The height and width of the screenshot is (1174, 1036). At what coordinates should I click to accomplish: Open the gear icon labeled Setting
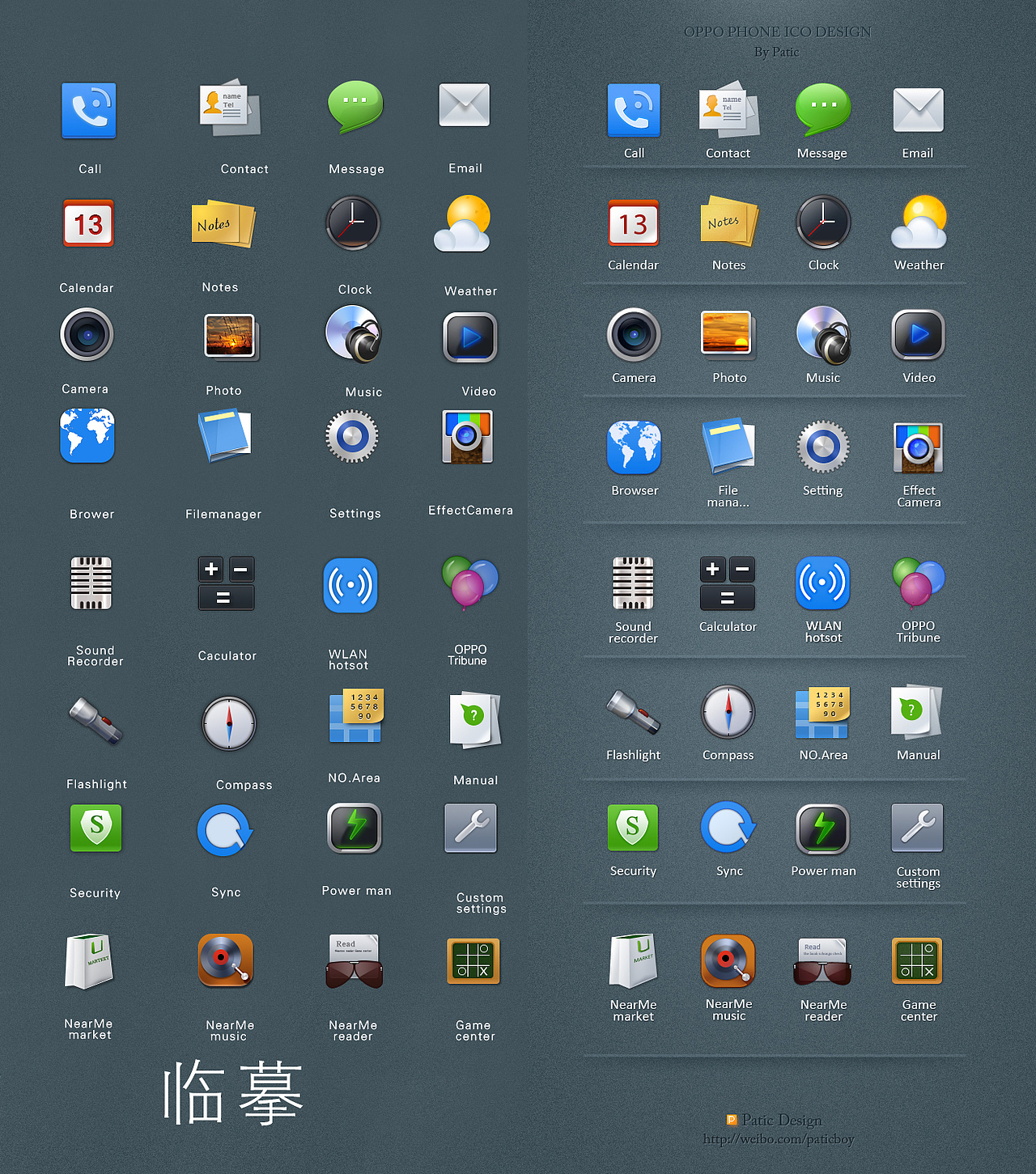pyautogui.click(x=823, y=447)
